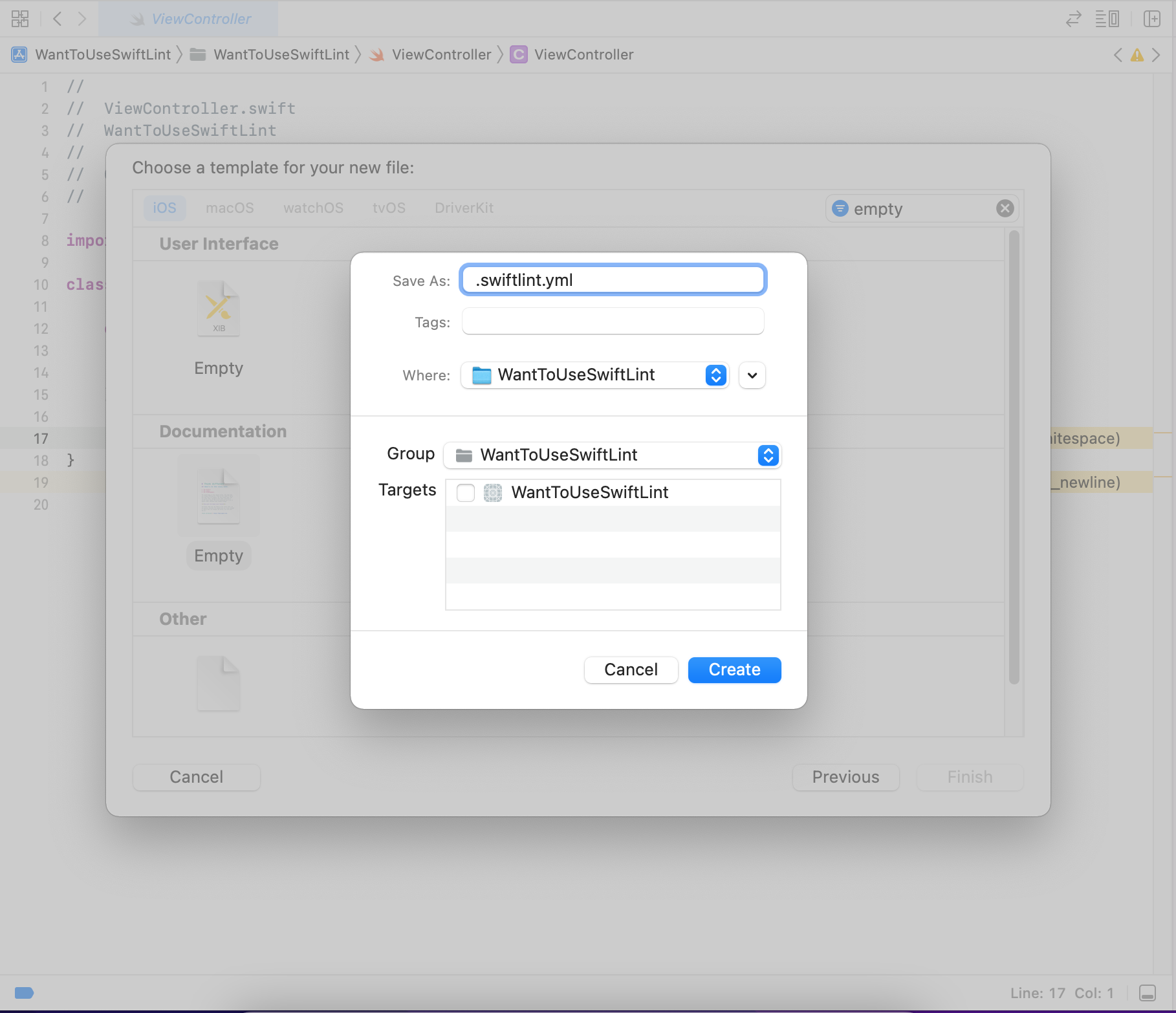The height and width of the screenshot is (1013, 1176).
Task: Click the Previous button
Action: point(845,778)
